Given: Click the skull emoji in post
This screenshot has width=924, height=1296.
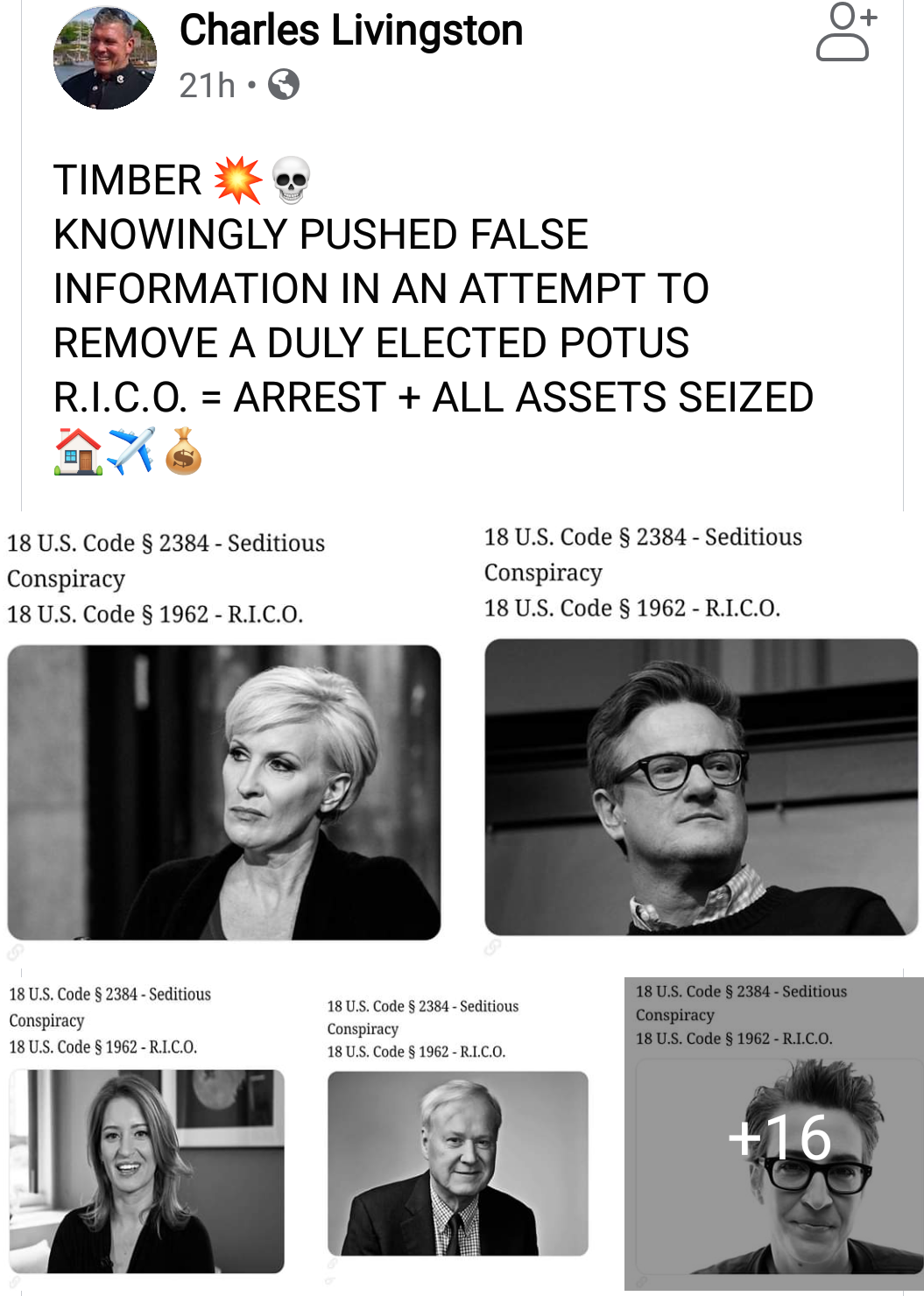Looking at the screenshot, I should (291, 180).
